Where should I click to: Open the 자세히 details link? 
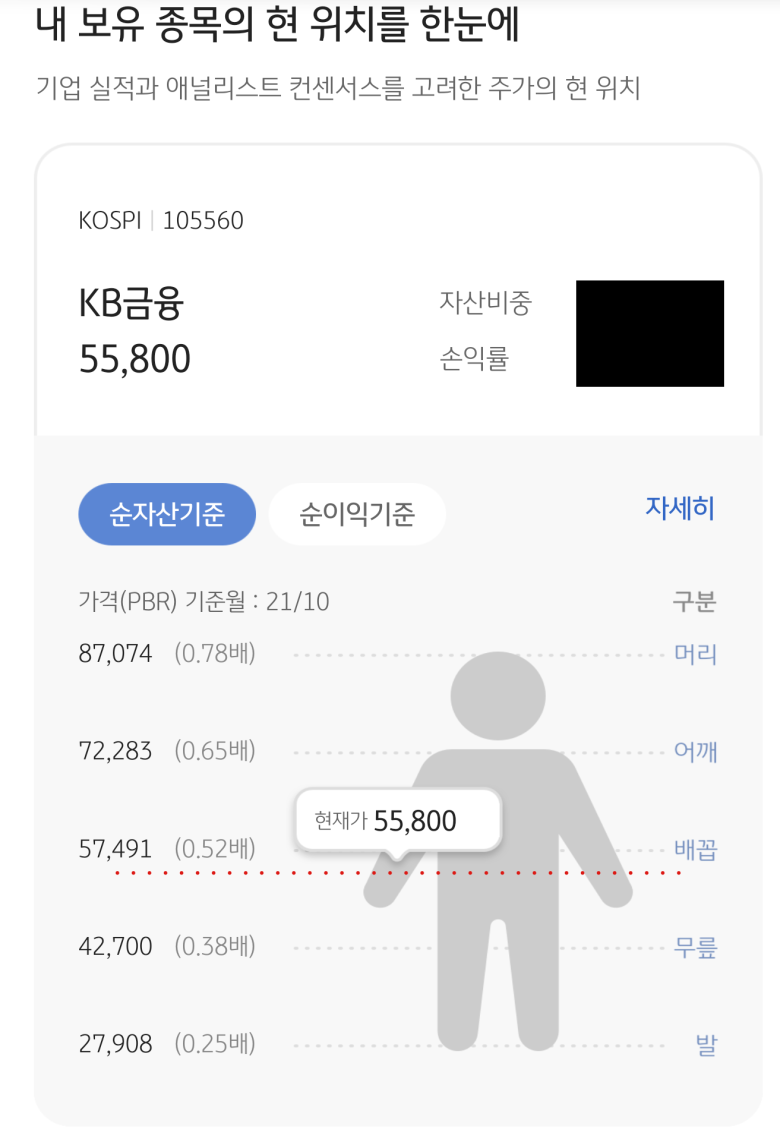click(679, 508)
